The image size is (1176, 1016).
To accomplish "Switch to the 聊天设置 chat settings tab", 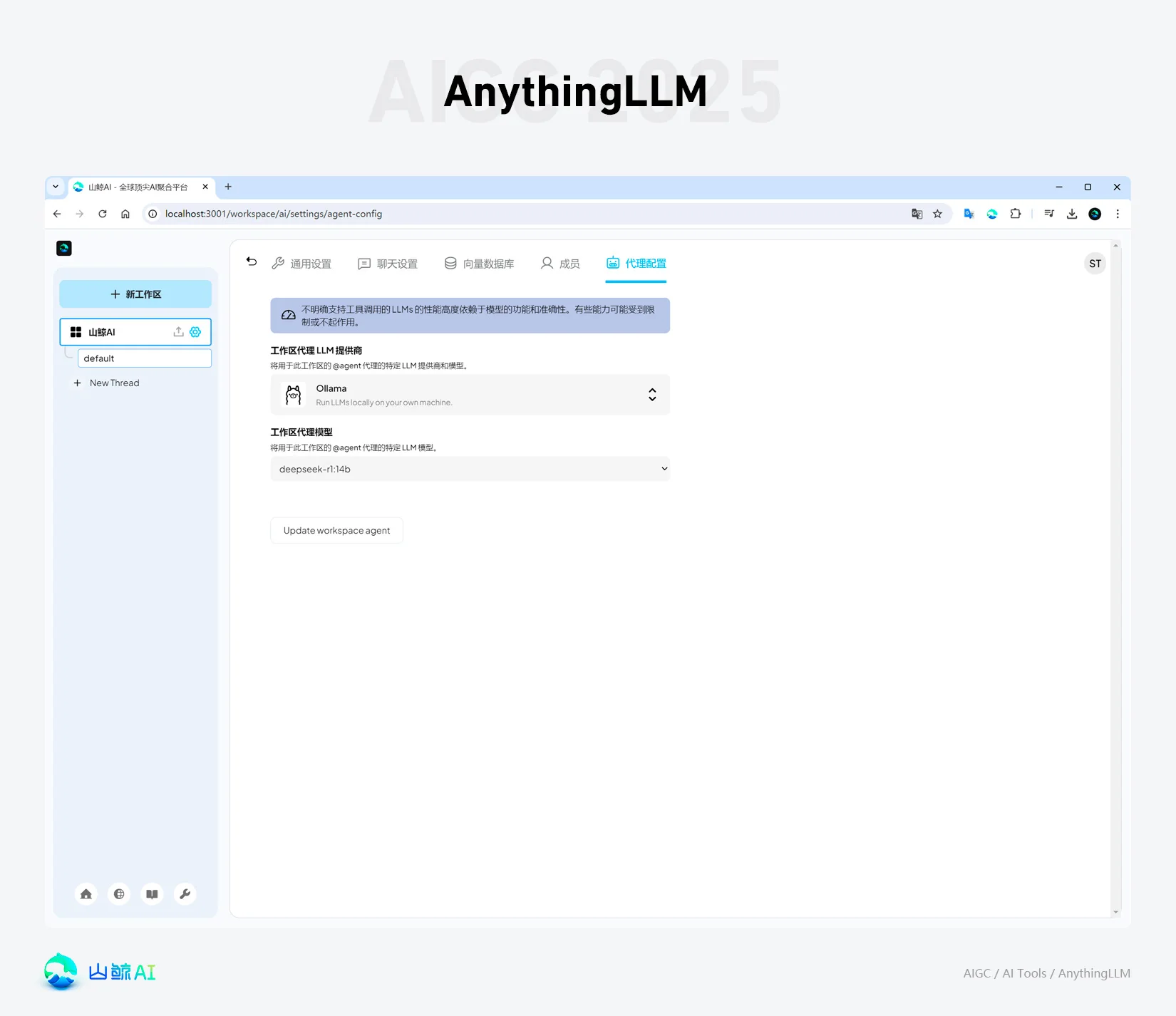I will 388,264.
